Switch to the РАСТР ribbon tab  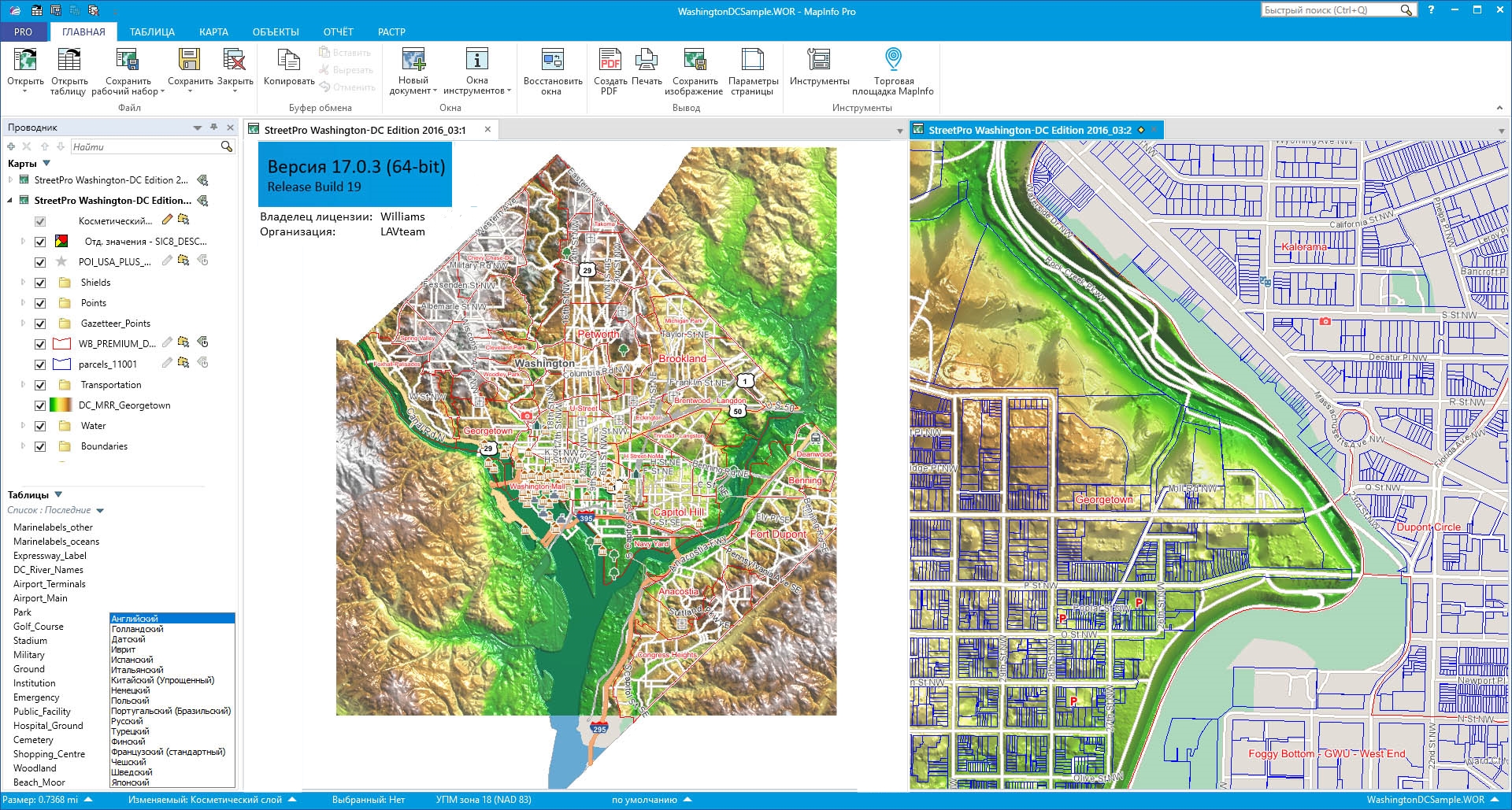click(391, 32)
